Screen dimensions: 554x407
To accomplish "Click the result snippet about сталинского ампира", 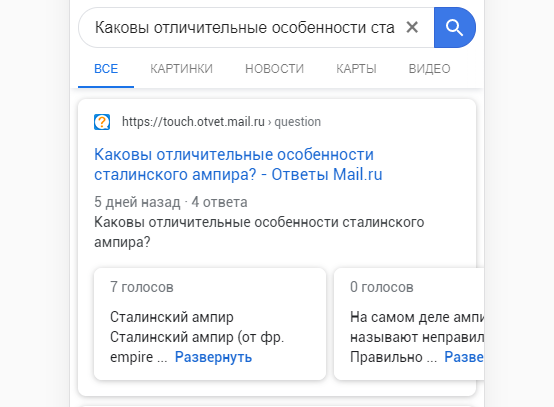I will 259,232.
